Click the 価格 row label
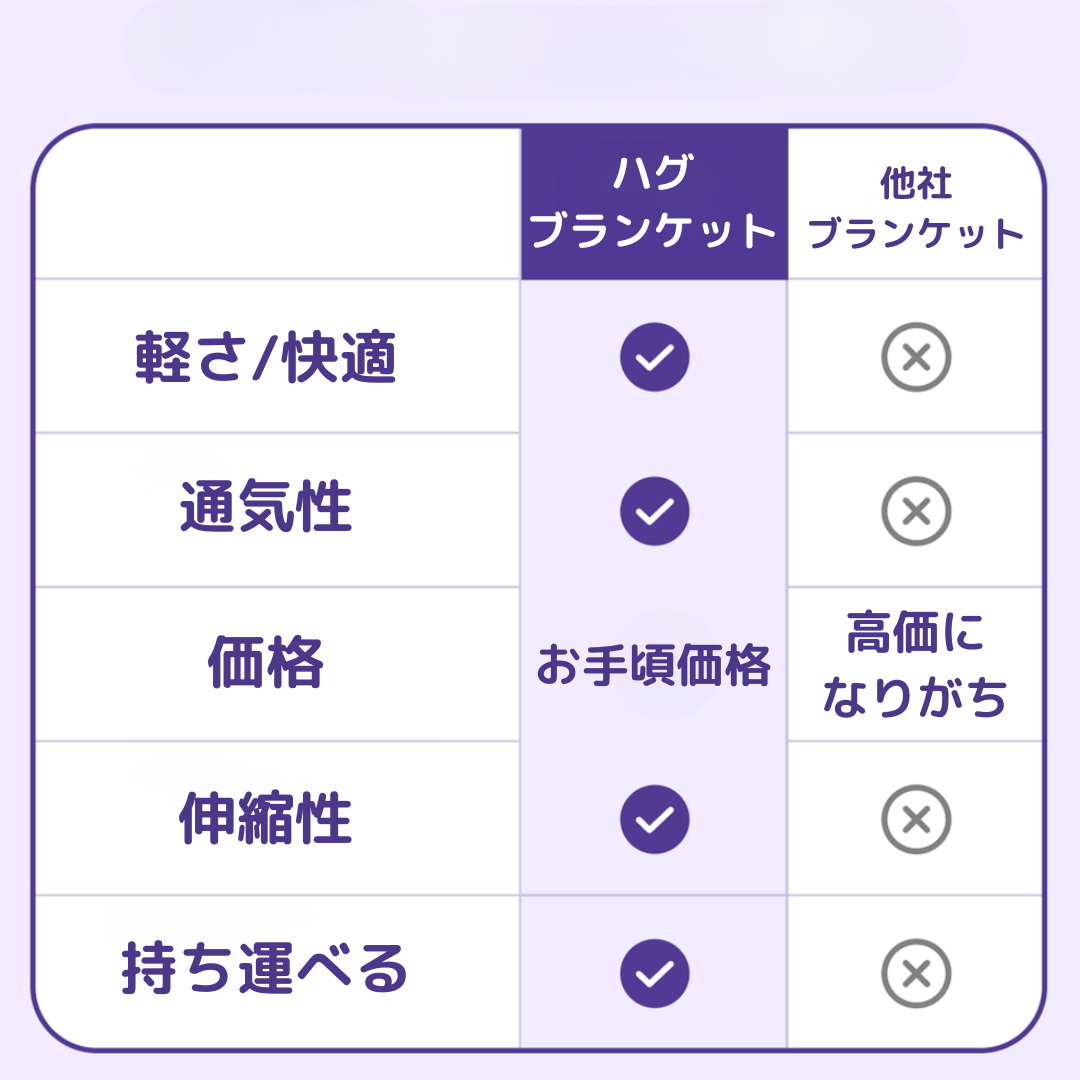This screenshot has height=1080, width=1080. [x=266, y=663]
